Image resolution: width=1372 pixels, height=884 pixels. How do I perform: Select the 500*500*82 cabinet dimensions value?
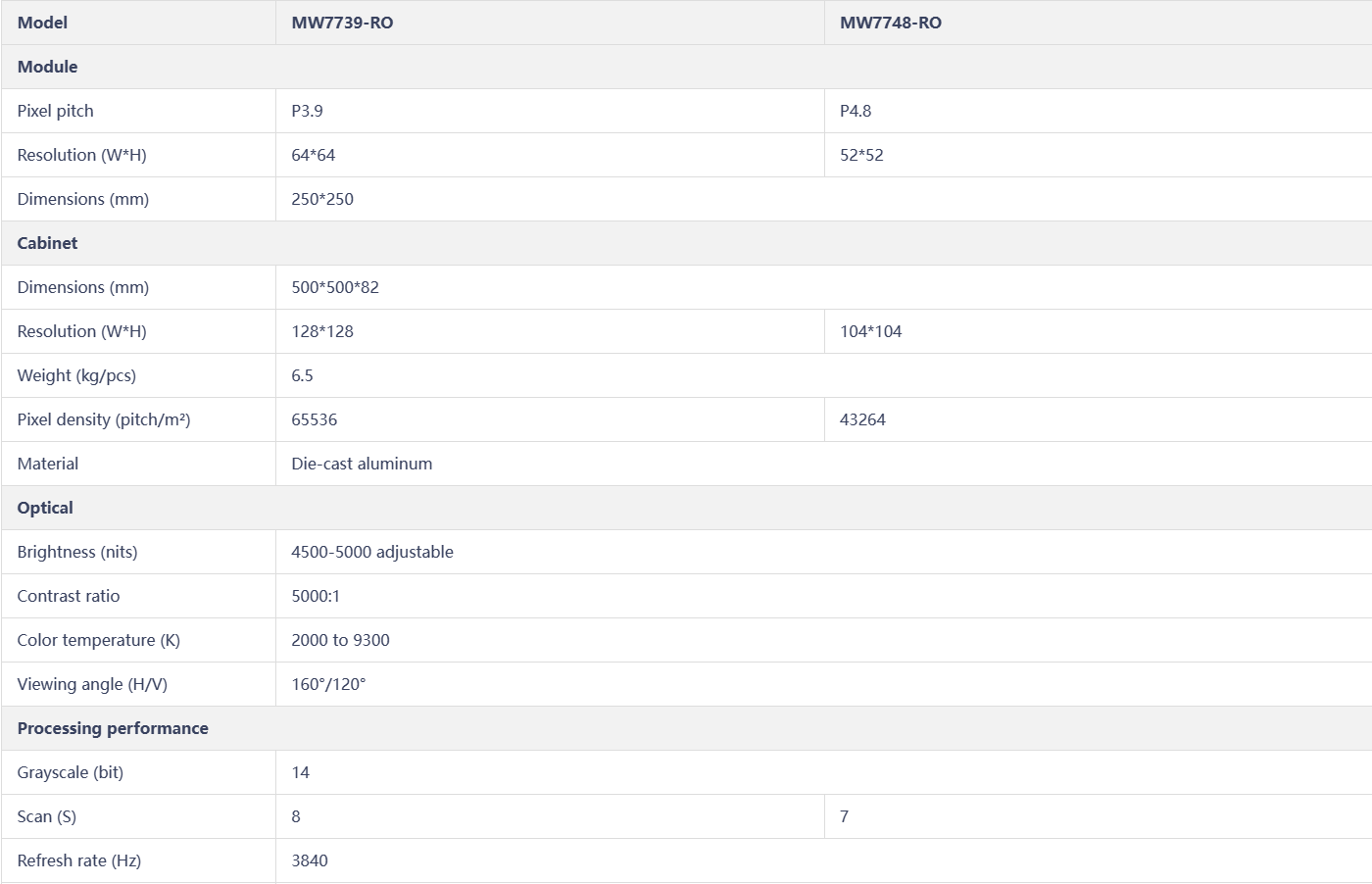tap(334, 287)
